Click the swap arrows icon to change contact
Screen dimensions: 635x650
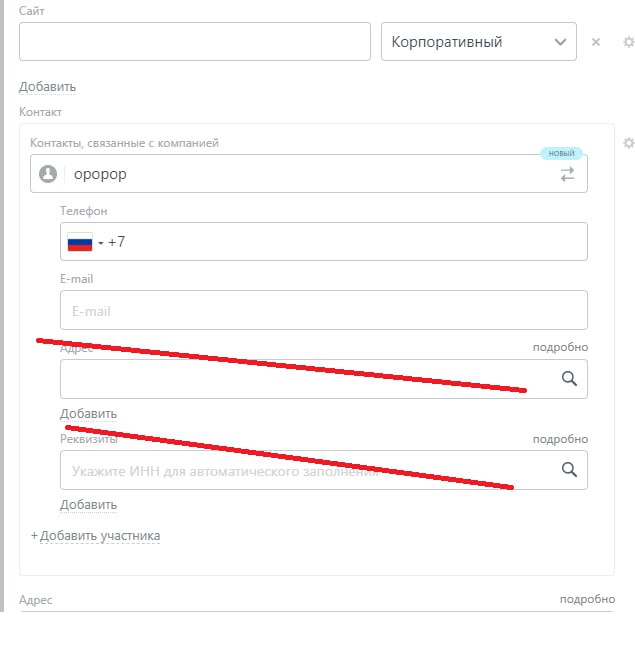tap(567, 174)
